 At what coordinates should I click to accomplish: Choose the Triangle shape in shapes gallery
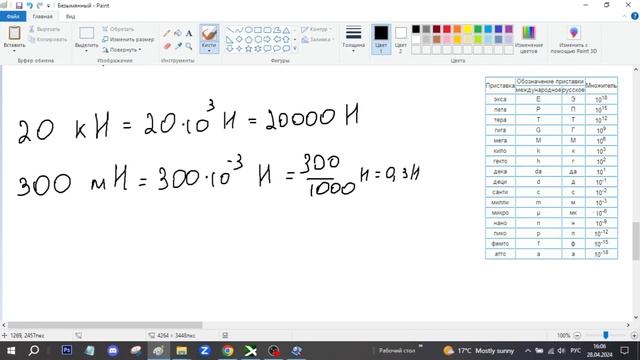click(286, 30)
